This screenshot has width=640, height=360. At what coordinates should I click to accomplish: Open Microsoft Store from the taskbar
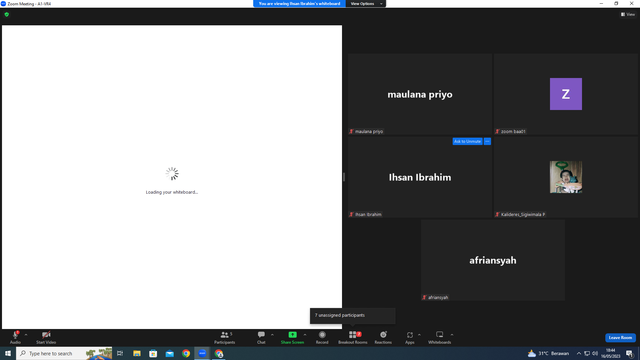(153, 353)
